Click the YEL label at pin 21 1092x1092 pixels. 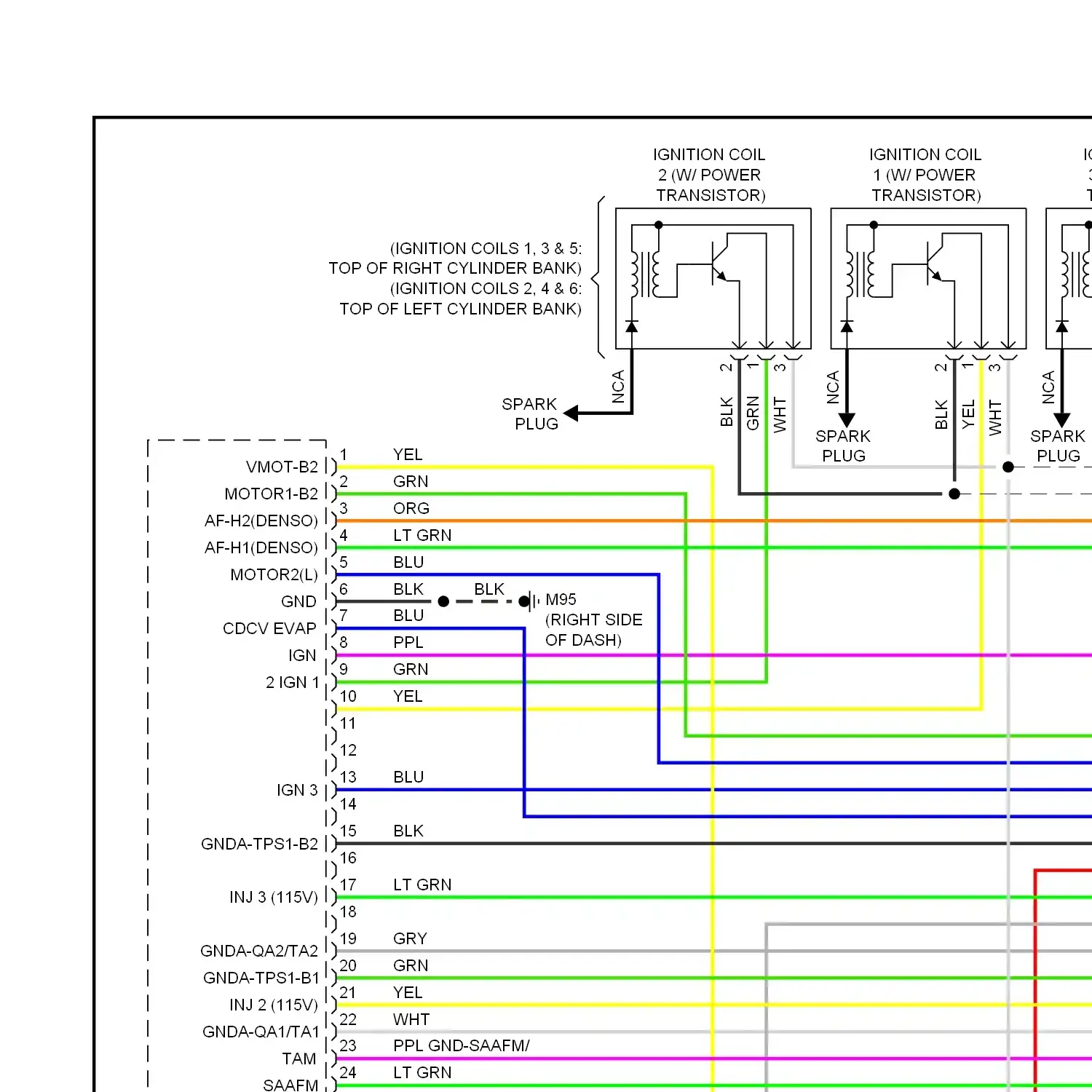click(408, 992)
